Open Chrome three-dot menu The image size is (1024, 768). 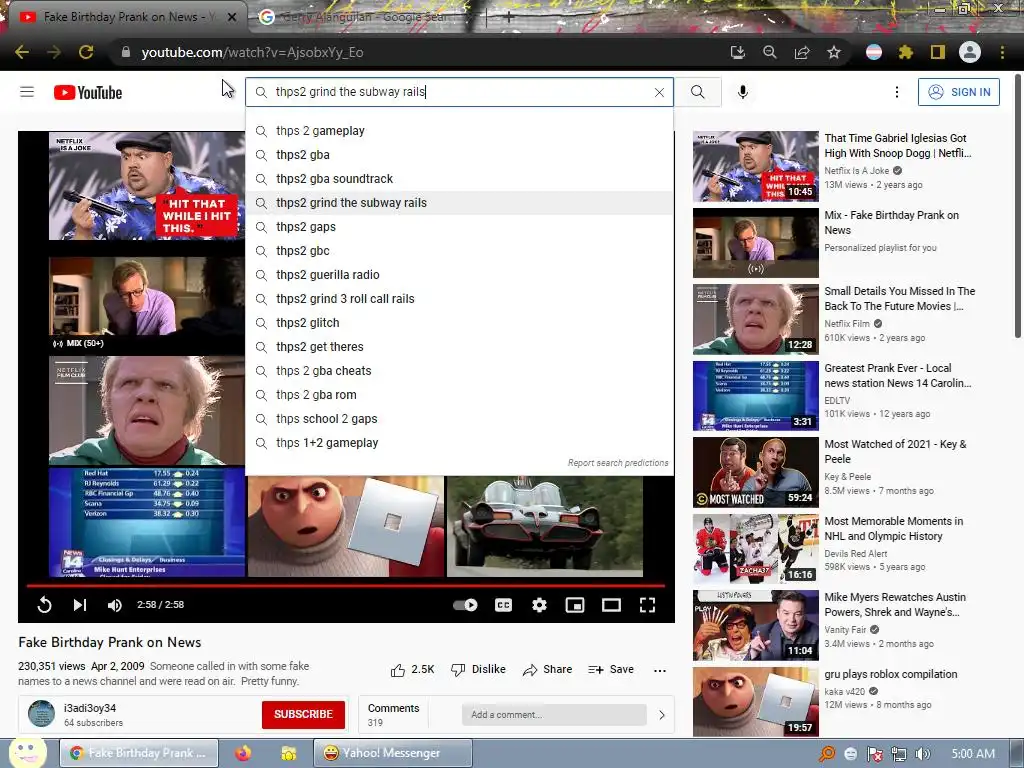tap(1002, 52)
